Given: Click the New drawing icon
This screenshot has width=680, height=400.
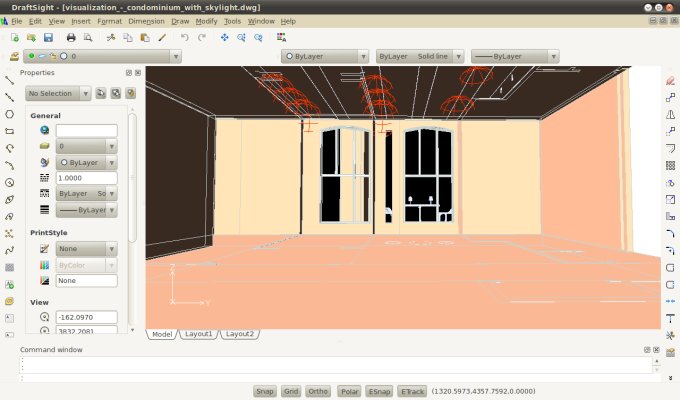Looking at the screenshot, I should [x=15, y=38].
